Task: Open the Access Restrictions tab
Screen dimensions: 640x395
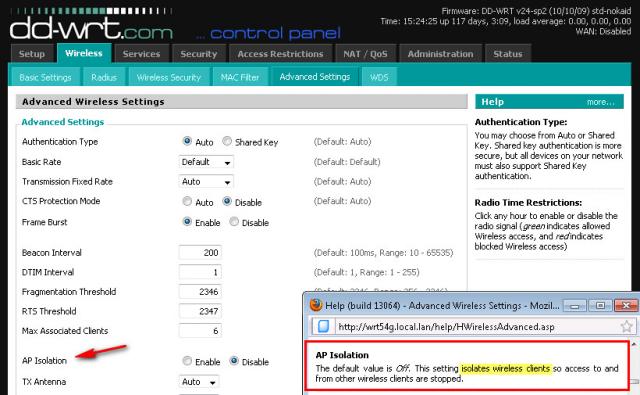Action: (280, 54)
